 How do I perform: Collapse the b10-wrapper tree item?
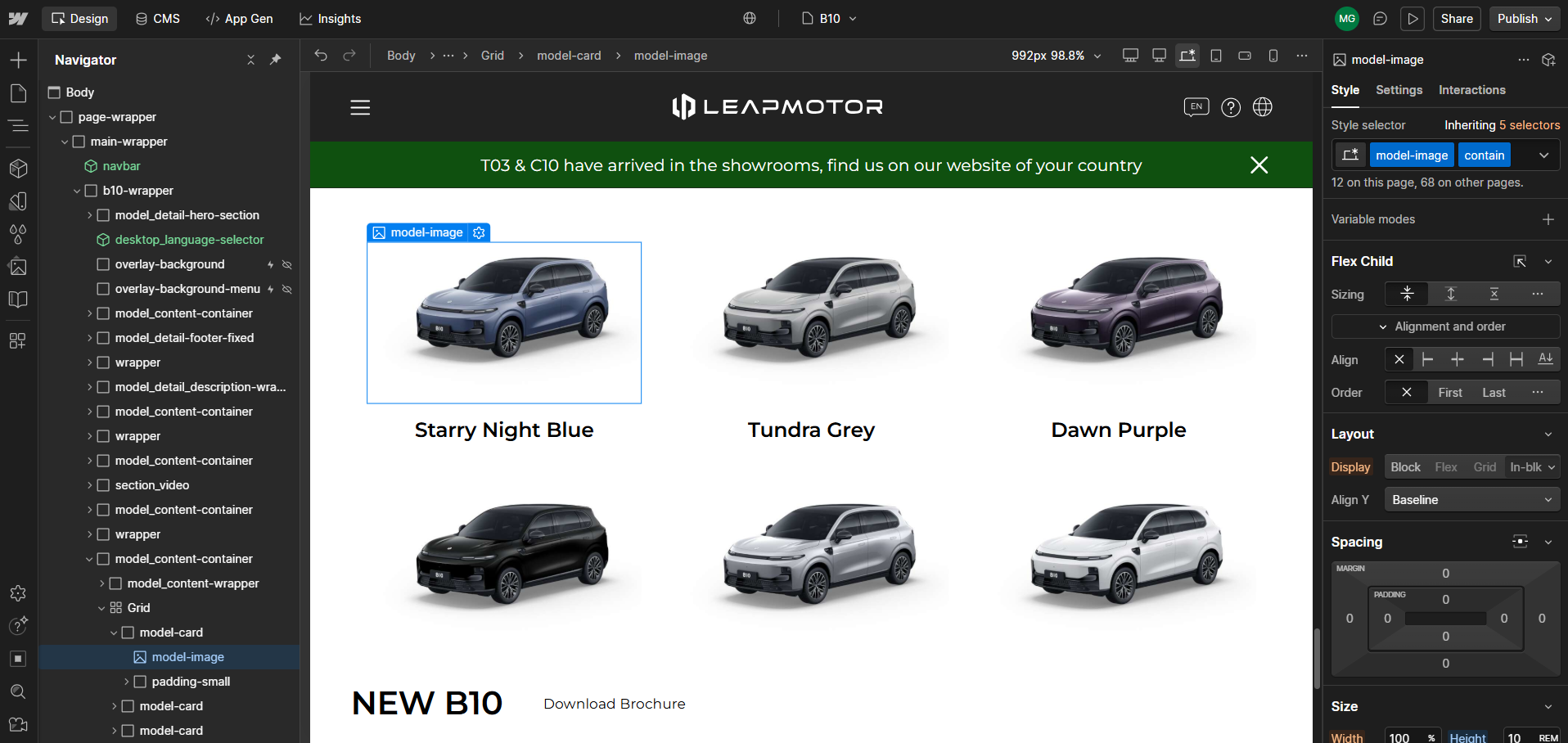(x=77, y=191)
